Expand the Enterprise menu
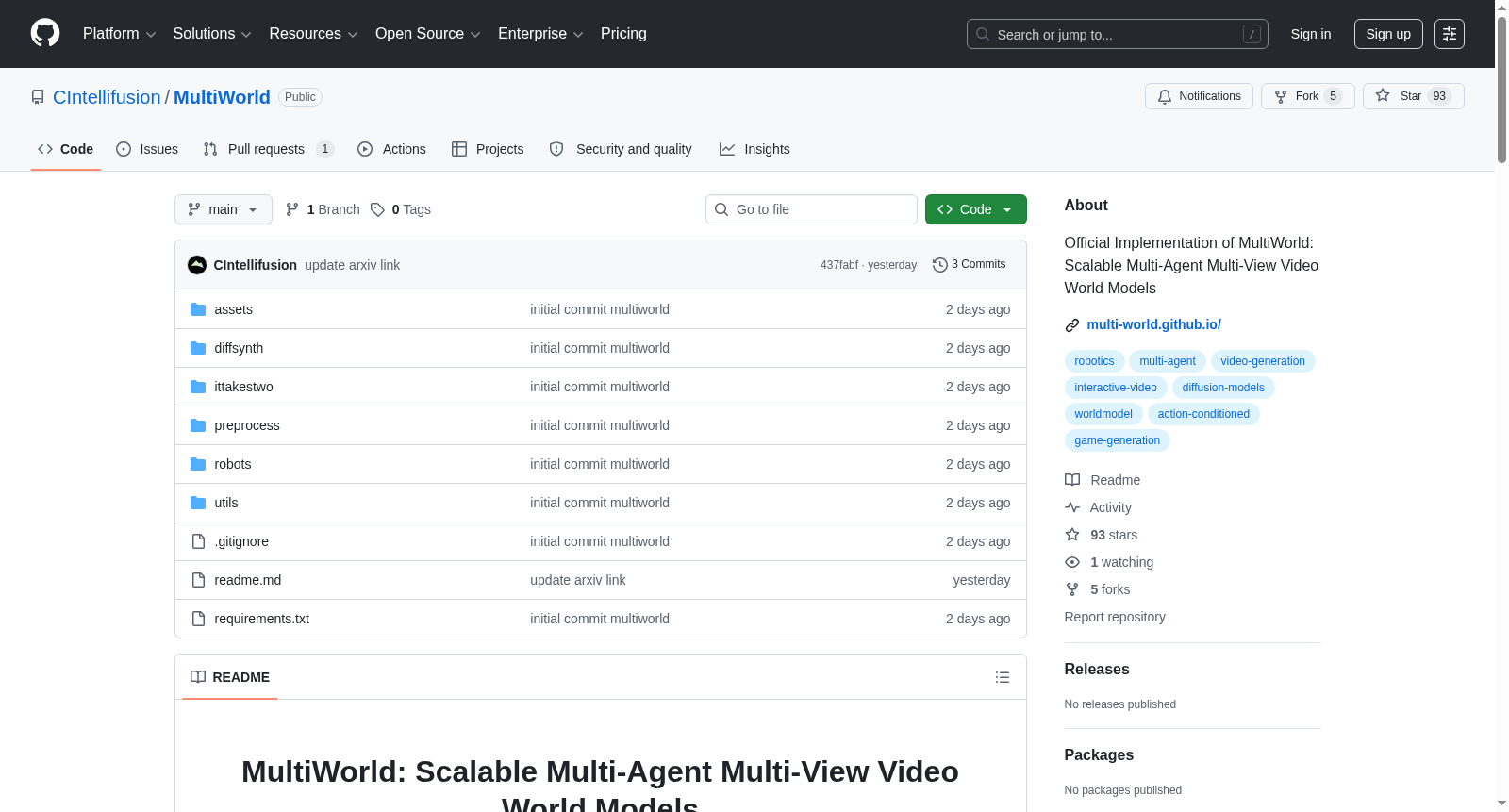Image resolution: width=1509 pixels, height=812 pixels. [540, 34]
